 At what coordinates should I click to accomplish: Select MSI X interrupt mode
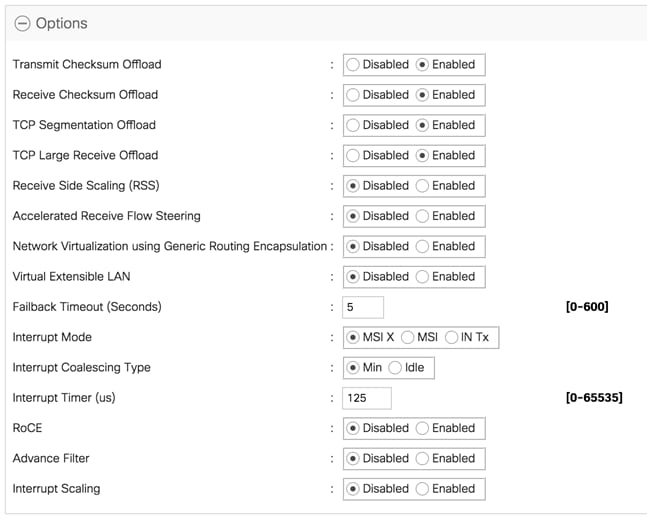click(x=353, y=337)
